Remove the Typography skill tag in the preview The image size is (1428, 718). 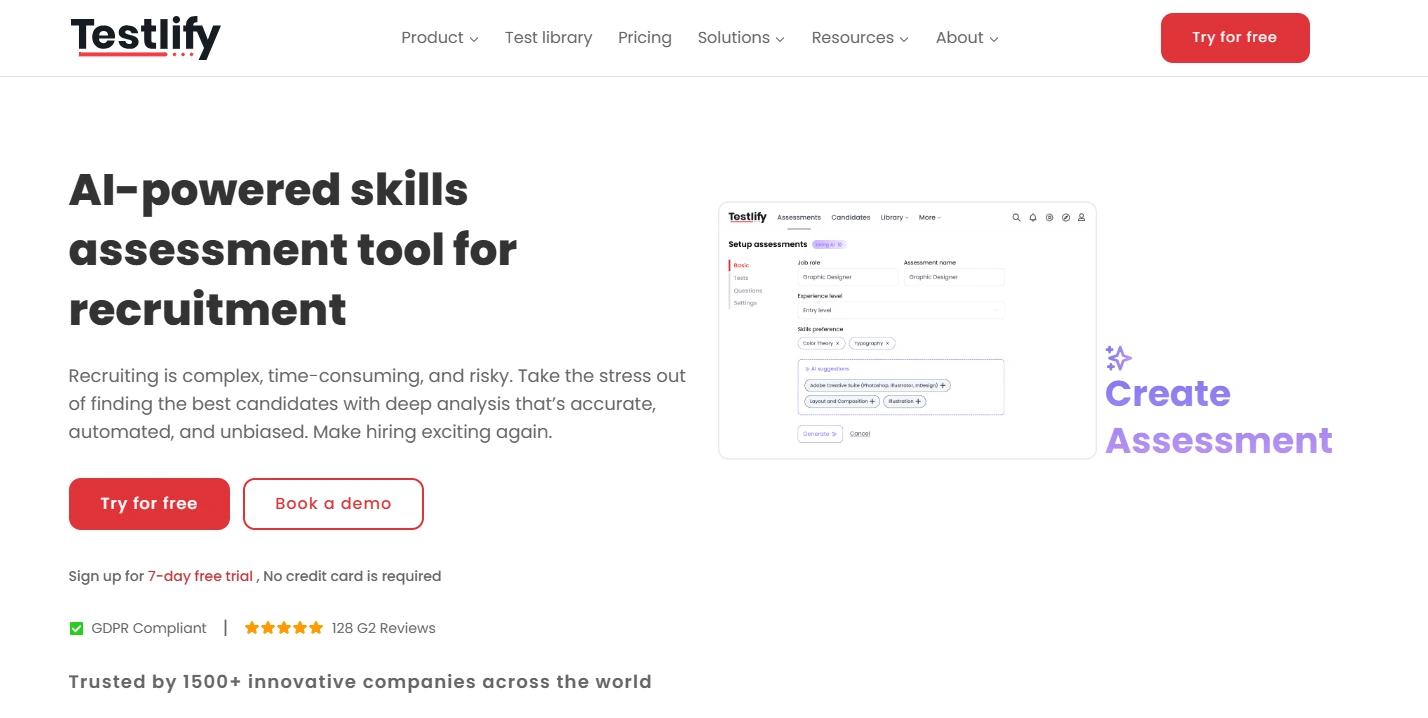tap(887, 343)
